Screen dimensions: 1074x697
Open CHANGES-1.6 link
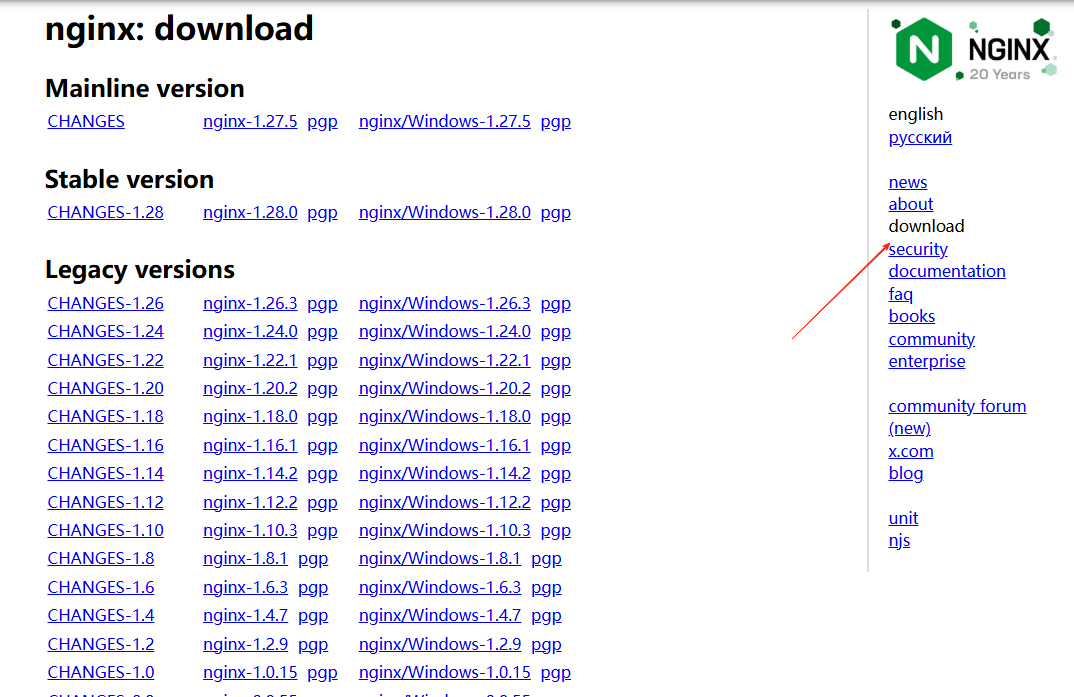click(x=101, y=587)
